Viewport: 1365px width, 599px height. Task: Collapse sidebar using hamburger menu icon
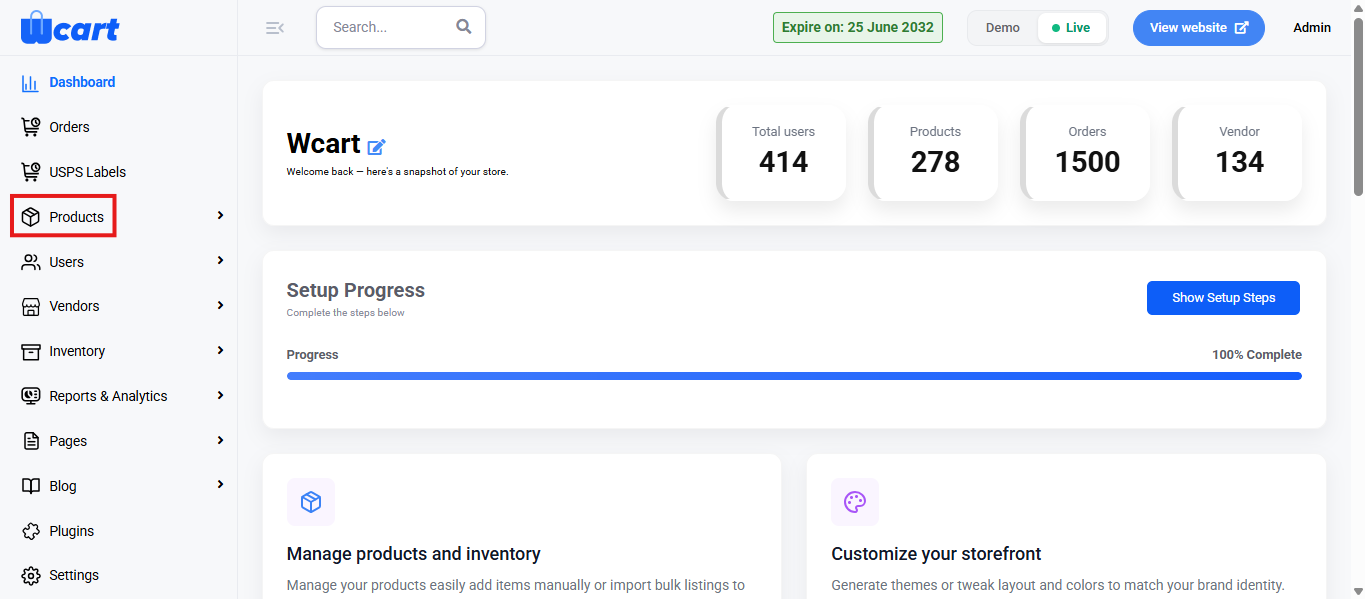point(275,28)
